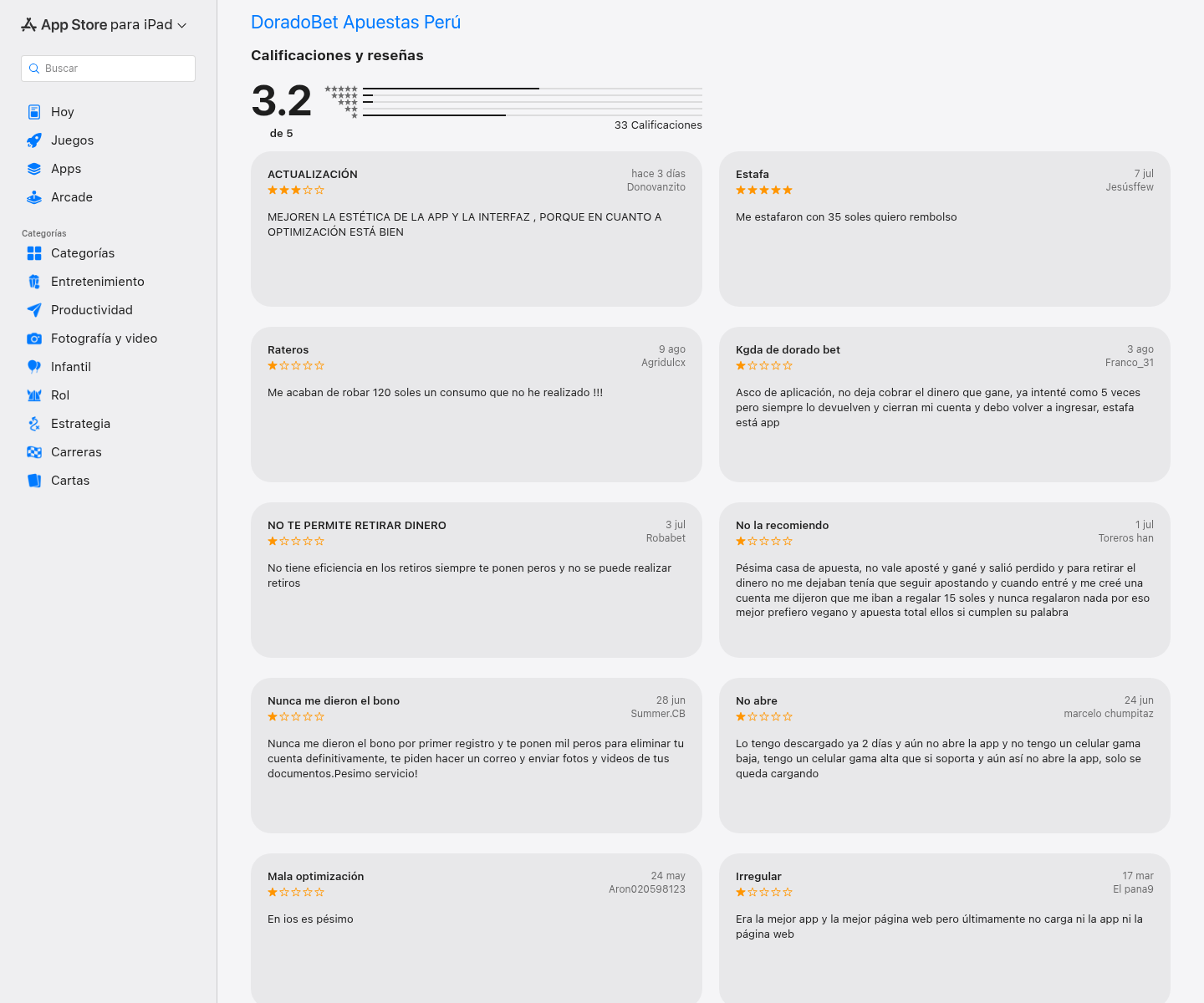
Task: Open the Fotografía y video camera icon
Action: coord(34,339)
